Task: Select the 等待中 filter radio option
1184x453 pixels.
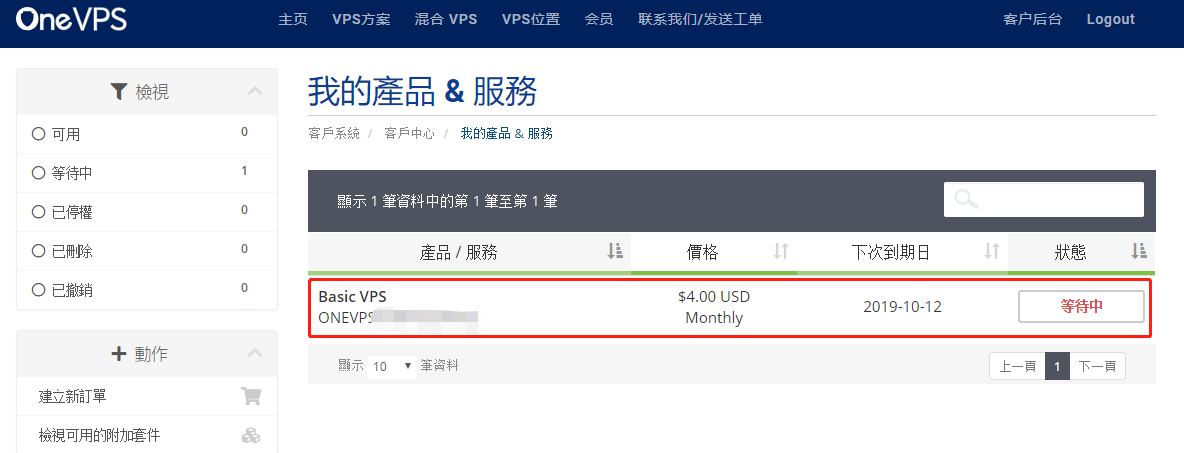Action: (39, 173)
